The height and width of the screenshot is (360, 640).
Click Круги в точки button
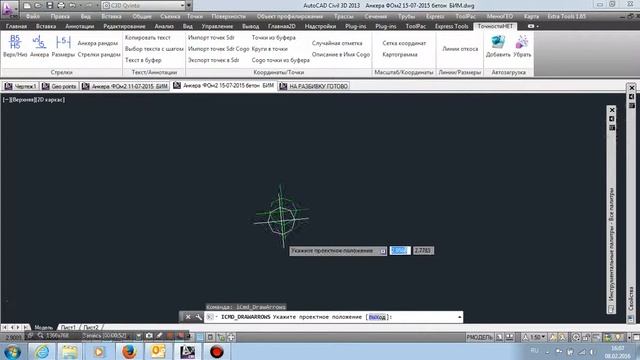click(270, 49)
